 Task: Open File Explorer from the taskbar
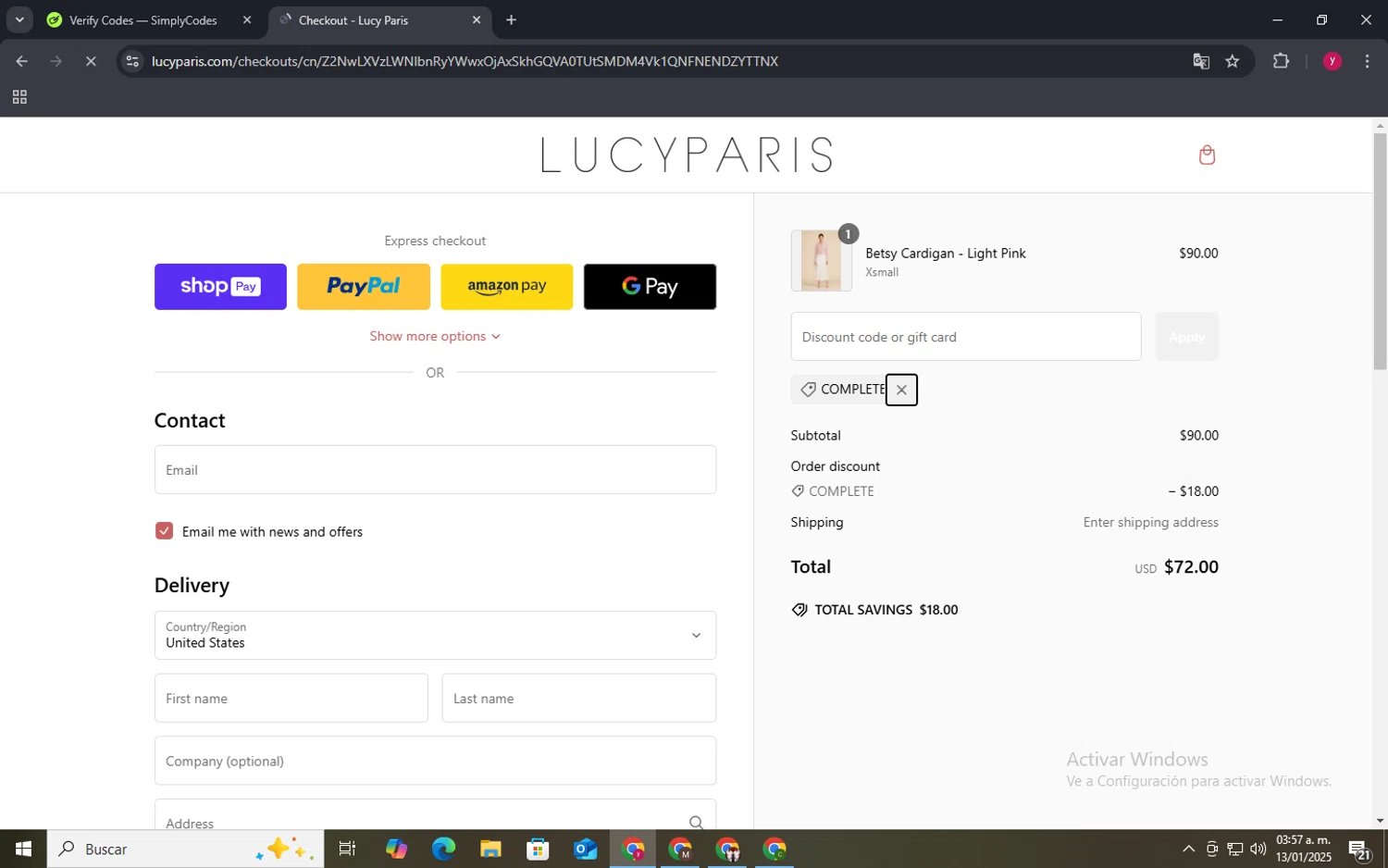click(490, 849)
